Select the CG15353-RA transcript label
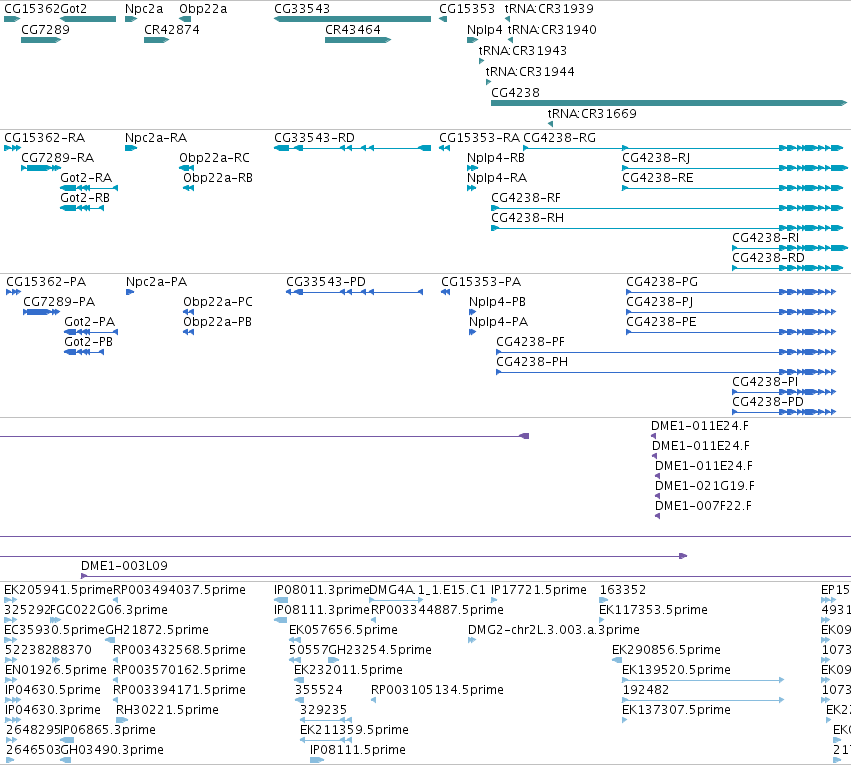The height and width of the screenshot is (765, 851). (x=479, y=138)
